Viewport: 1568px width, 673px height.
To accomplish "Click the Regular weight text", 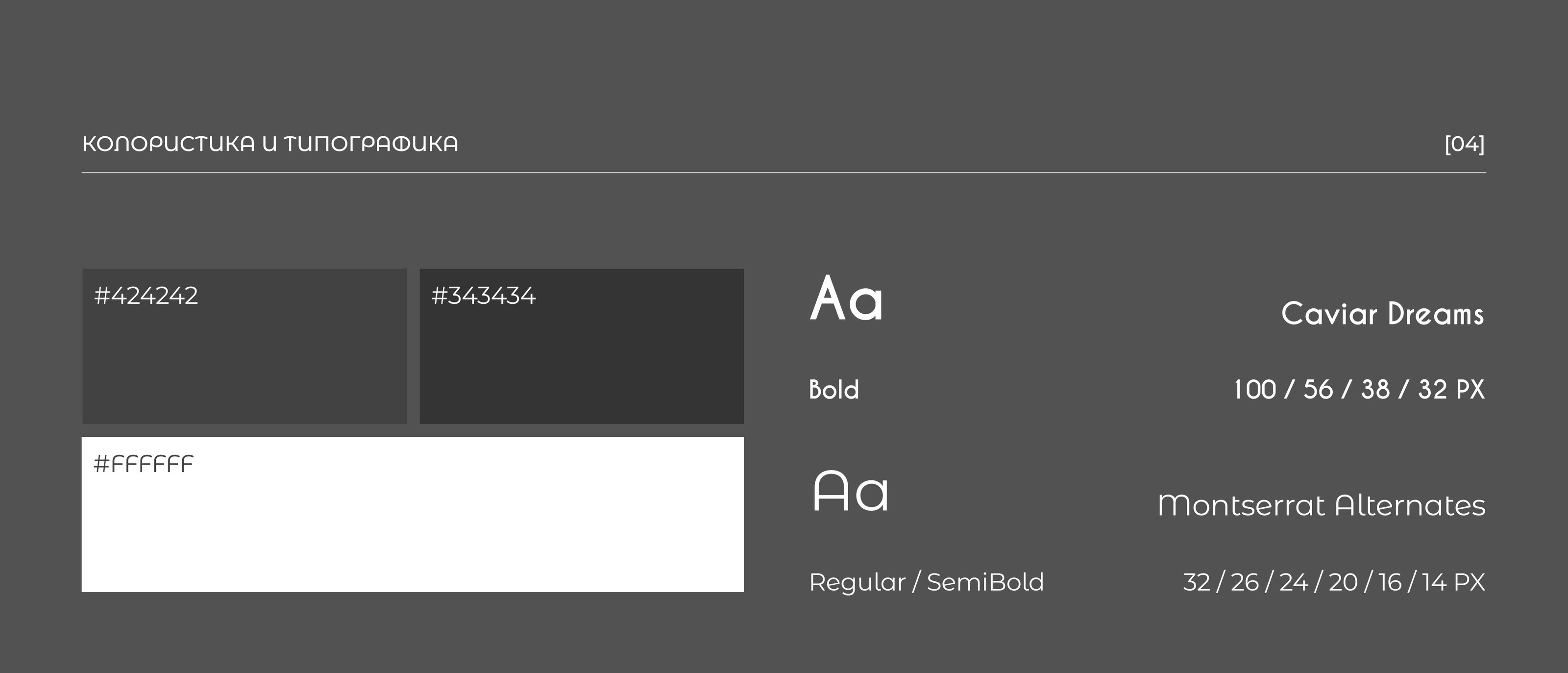I will click(x=857, y=582).
